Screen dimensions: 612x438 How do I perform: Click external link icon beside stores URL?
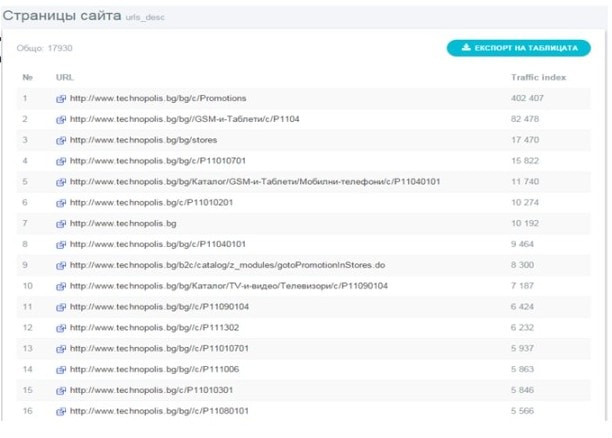[62, 140]
